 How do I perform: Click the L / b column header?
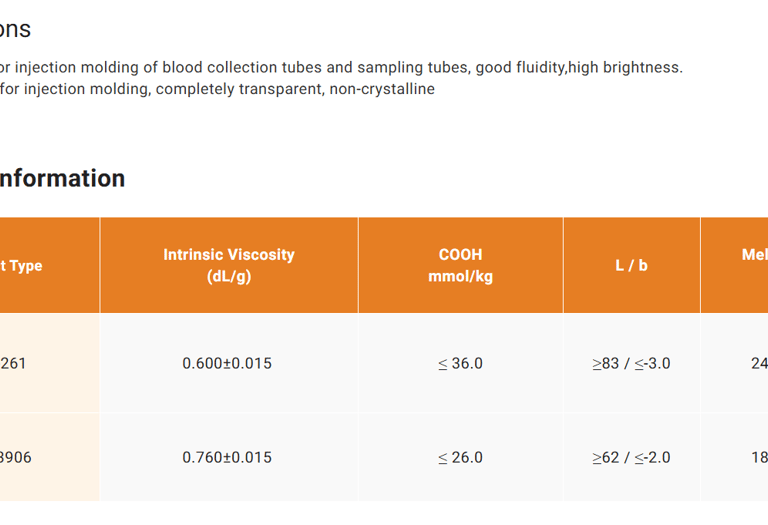coord(631,265)
